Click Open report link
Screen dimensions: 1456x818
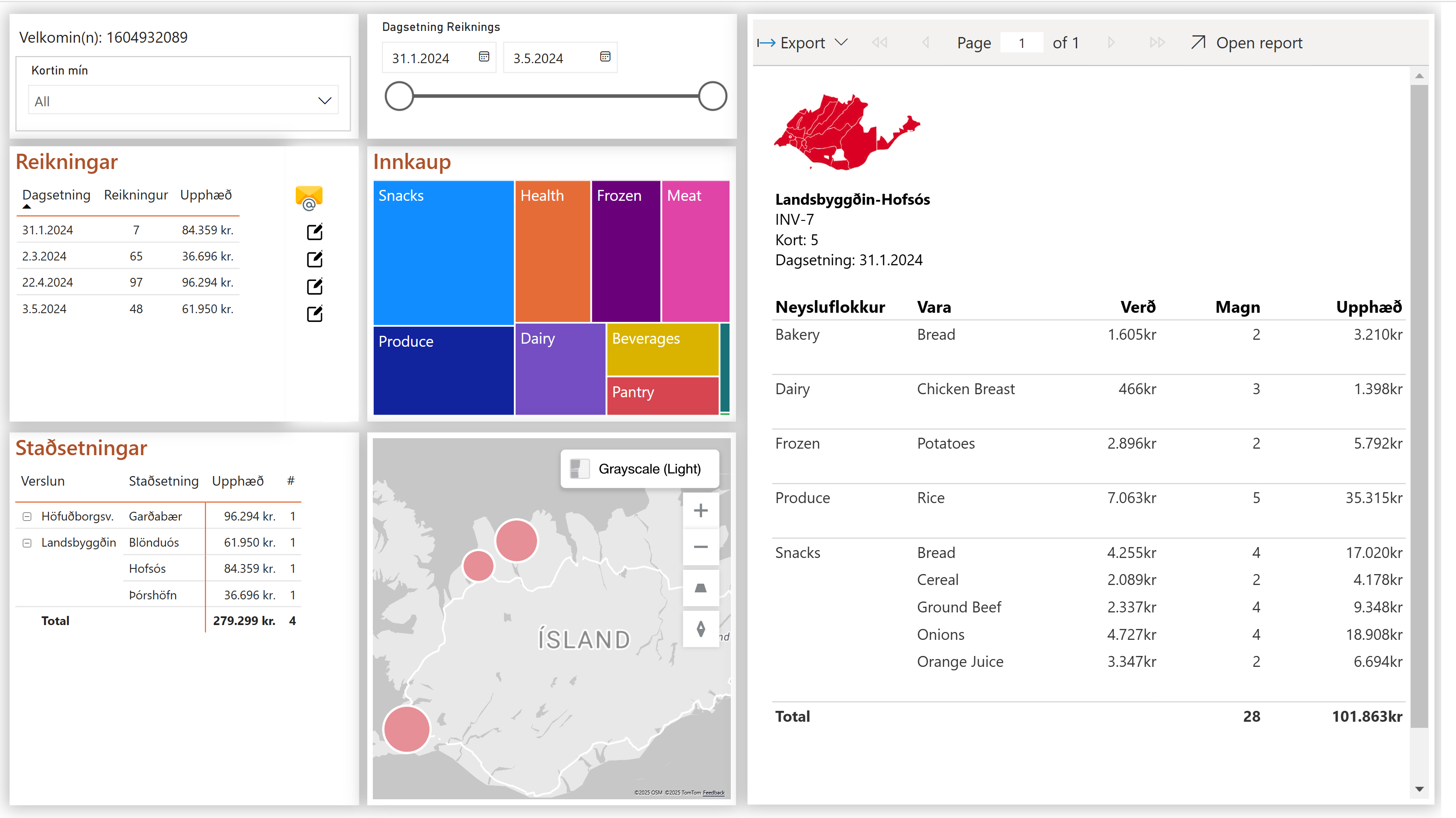coord(1247,43)
